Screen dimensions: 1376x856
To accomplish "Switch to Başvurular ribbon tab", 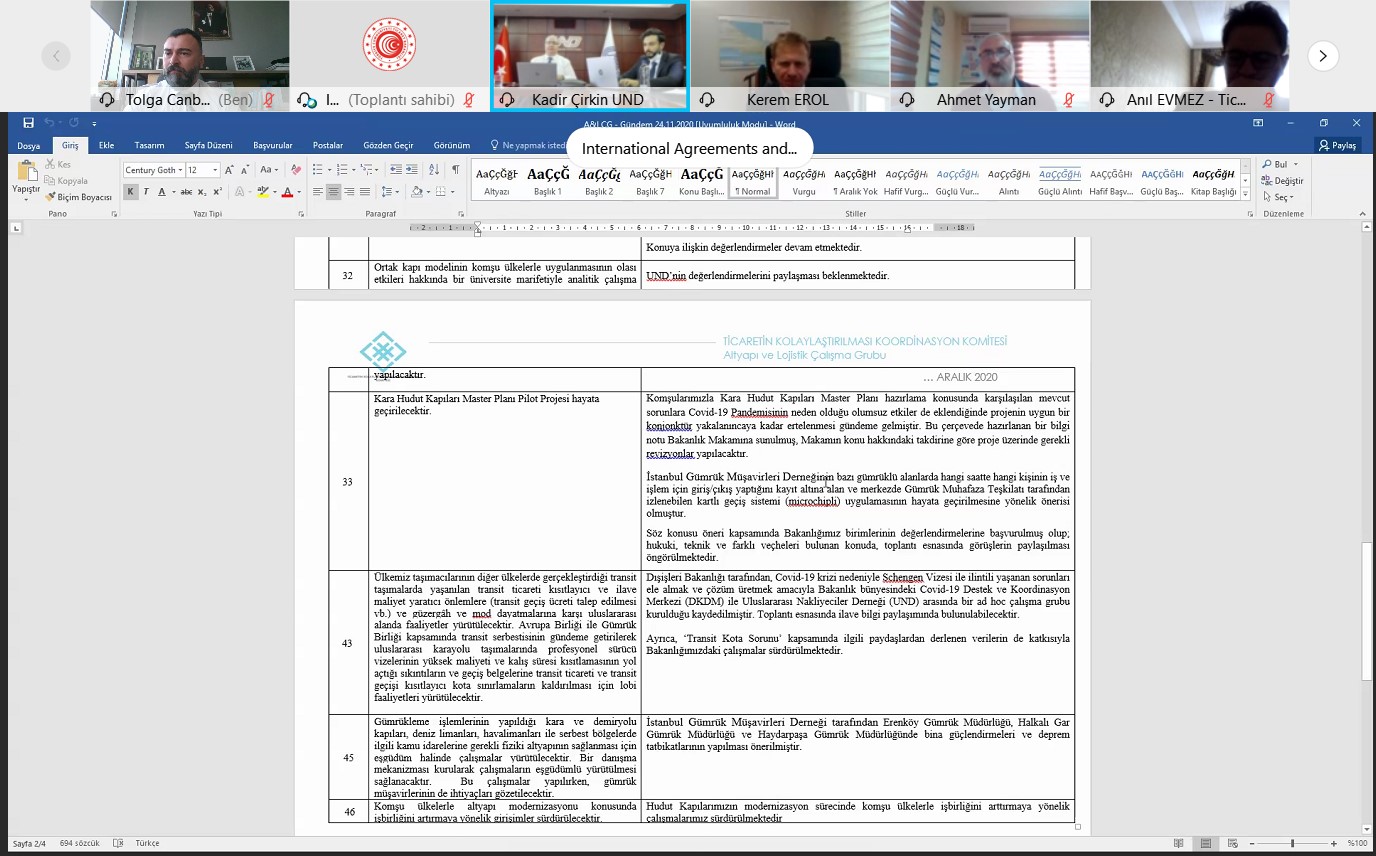I will [x=273, y=146].
